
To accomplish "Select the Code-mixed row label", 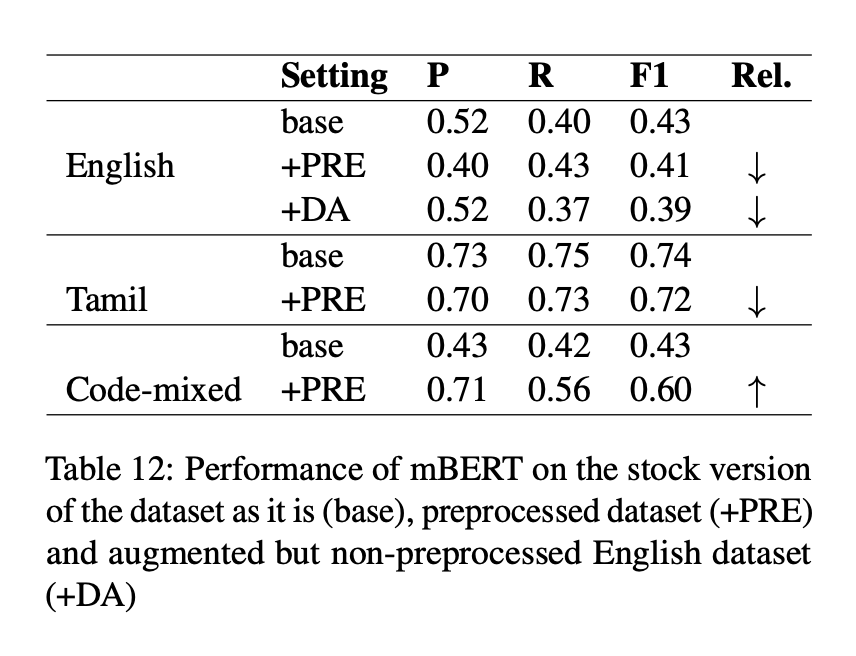I will tap(154, 390).
